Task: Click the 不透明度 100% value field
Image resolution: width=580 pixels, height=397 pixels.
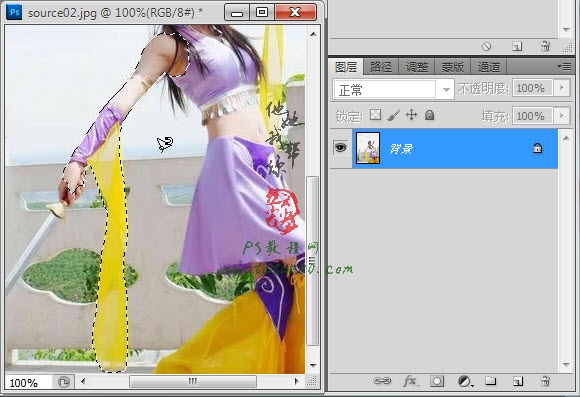Action: coord(533,88)
